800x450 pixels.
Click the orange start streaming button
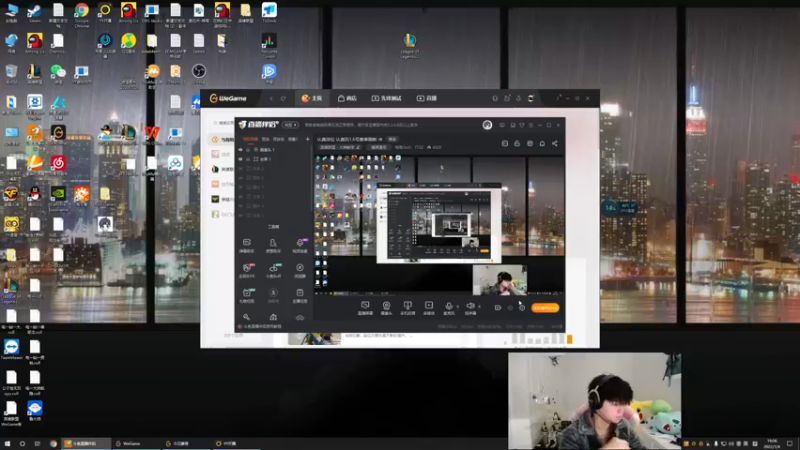545,308
